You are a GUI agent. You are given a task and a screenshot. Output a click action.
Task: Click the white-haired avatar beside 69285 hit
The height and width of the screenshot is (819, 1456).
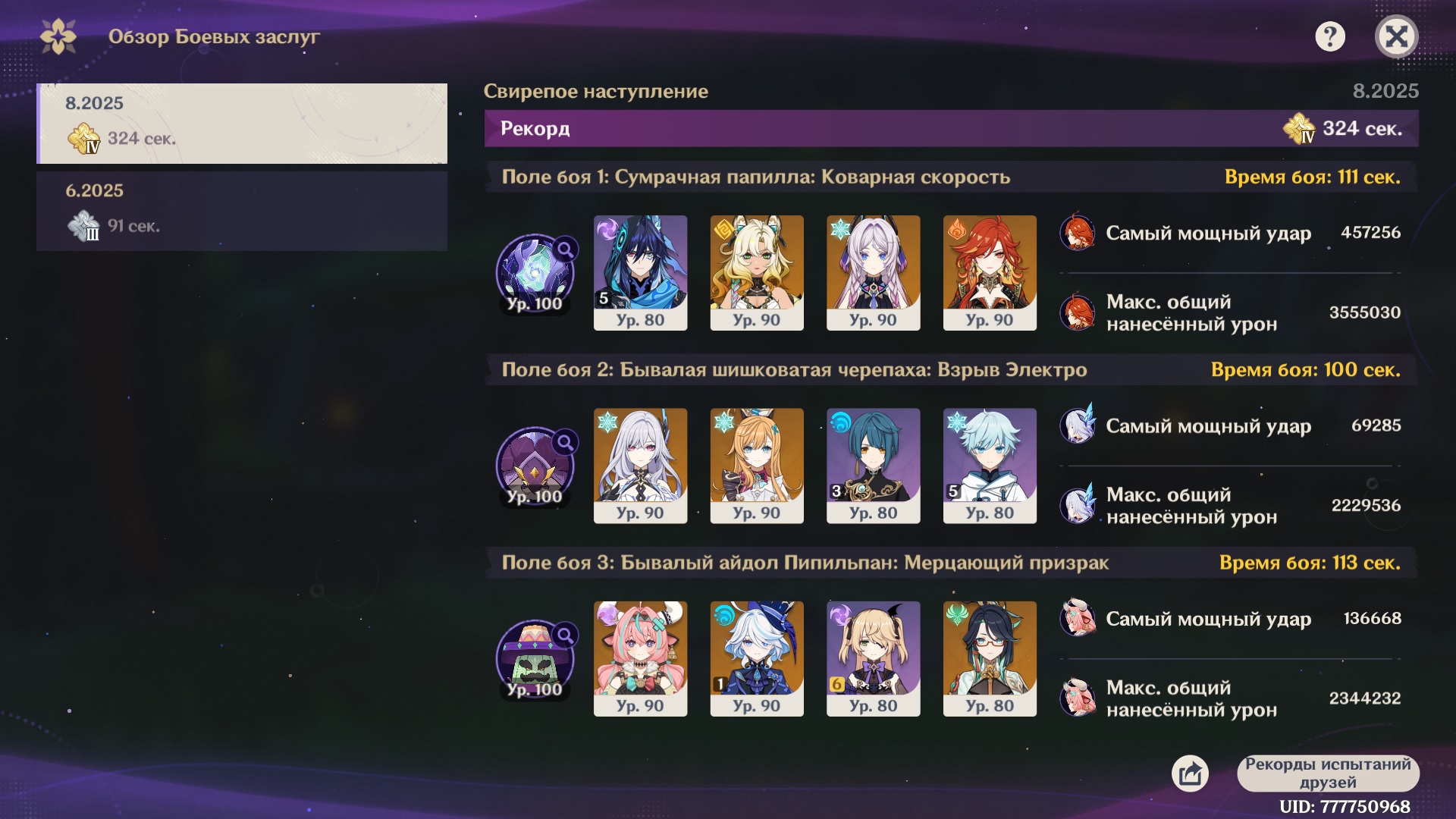(1078, 425)
